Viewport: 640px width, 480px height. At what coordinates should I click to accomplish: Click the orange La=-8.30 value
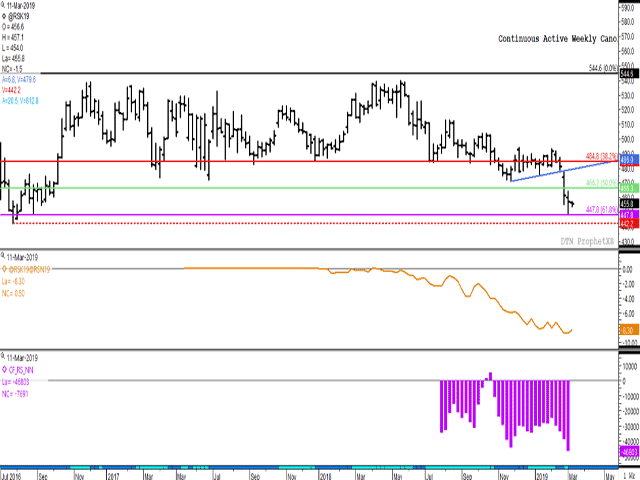click(x=13, y=282)
